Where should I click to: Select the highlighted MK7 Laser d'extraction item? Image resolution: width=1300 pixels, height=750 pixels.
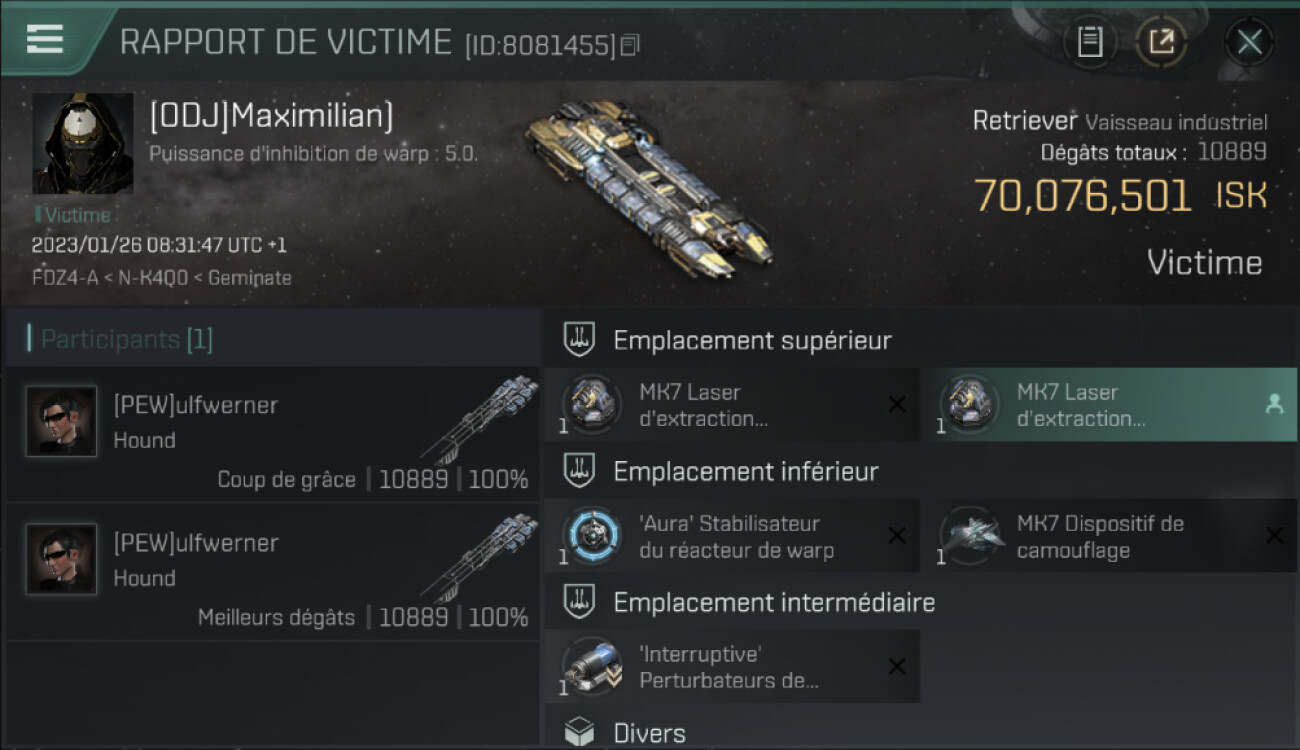(1109, 405)
